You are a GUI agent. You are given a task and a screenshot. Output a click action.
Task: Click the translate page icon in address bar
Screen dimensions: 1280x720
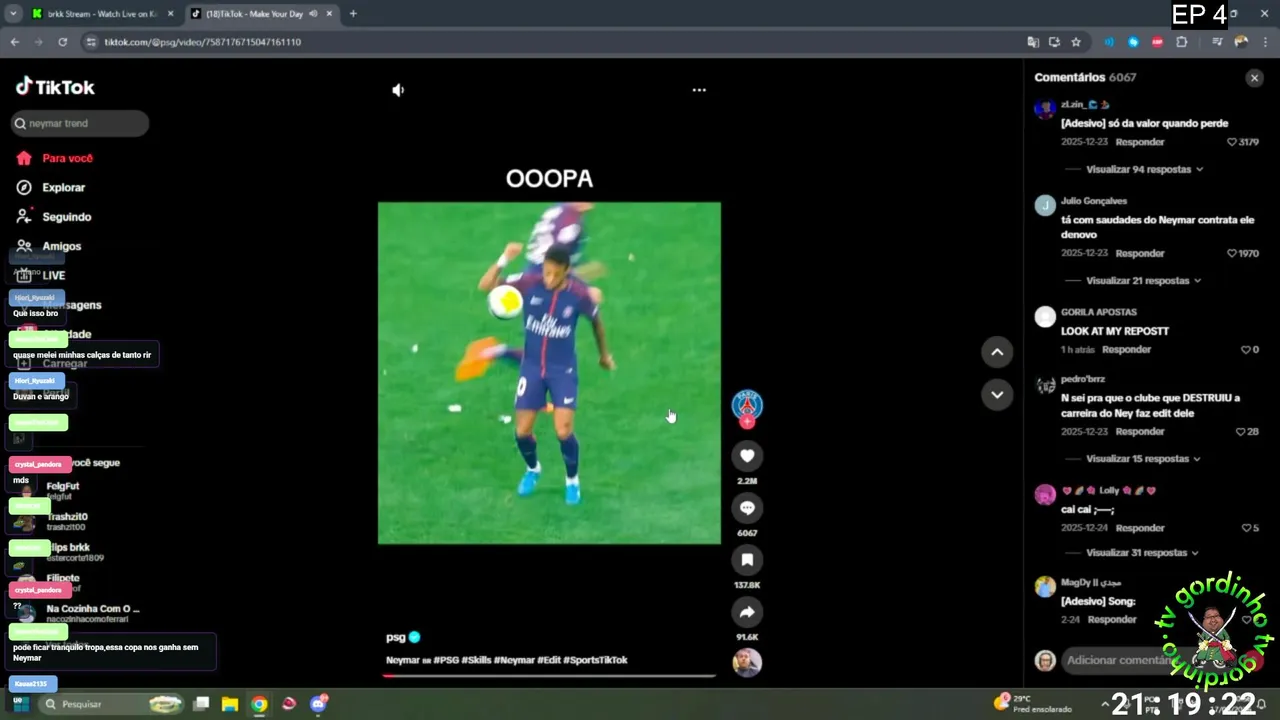1033,42
